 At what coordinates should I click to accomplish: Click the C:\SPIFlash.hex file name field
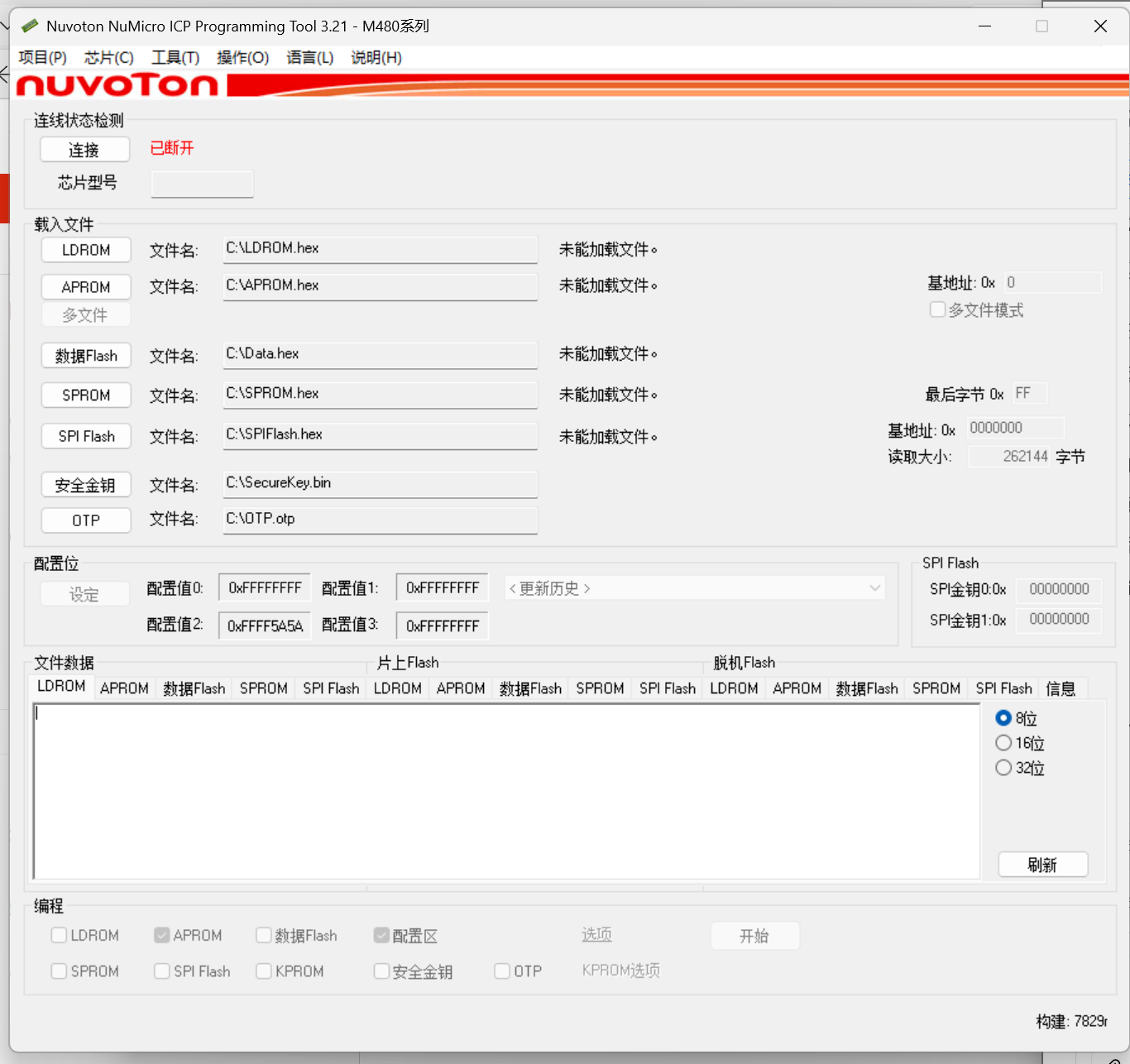click(381, 435)
